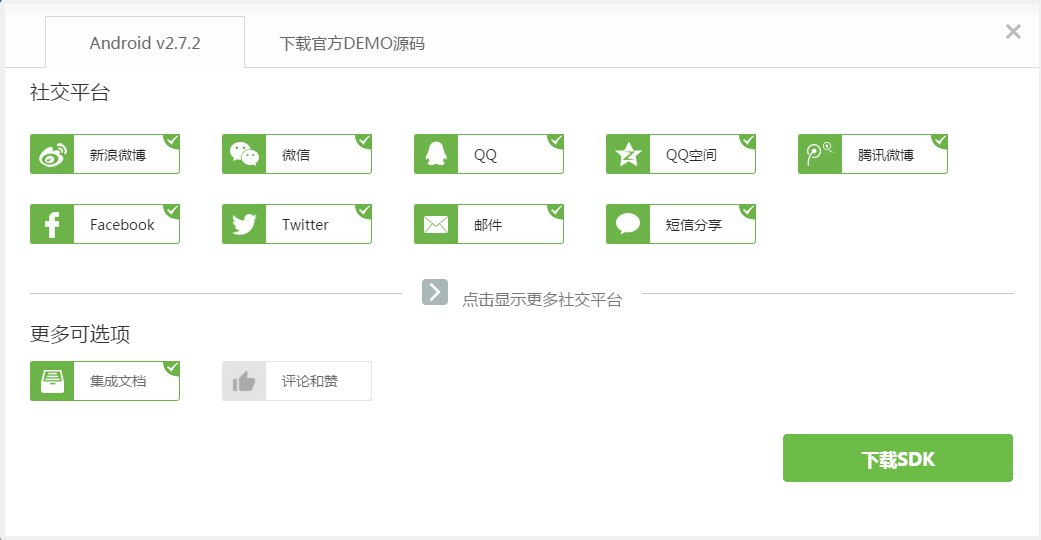Toggle the Facebook platform label
Screen dimensions: 1041x540
pyautogui.click(x=122, y=225)
